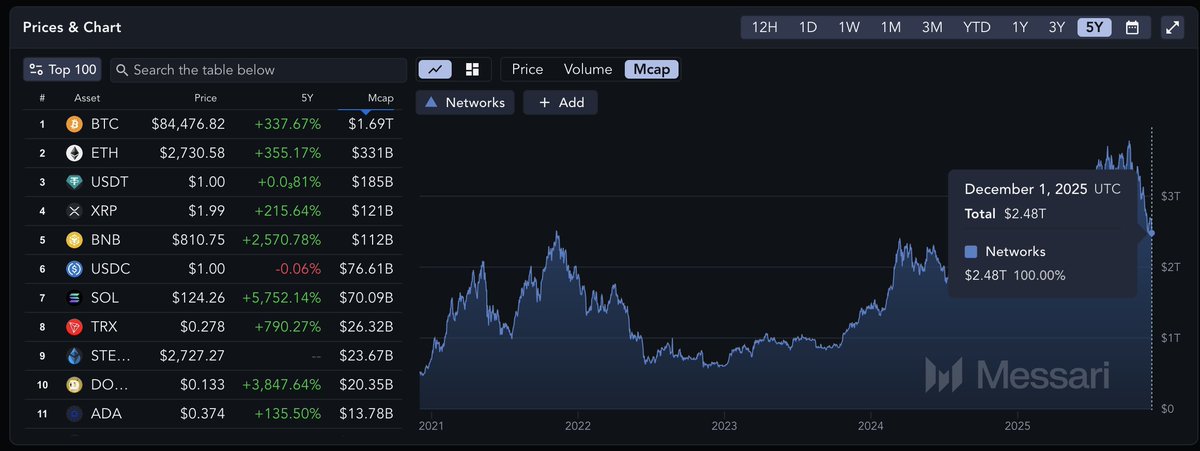Click the ADA Cardano icon
The height and width of the screenshot is (451, 1200).
73,414
